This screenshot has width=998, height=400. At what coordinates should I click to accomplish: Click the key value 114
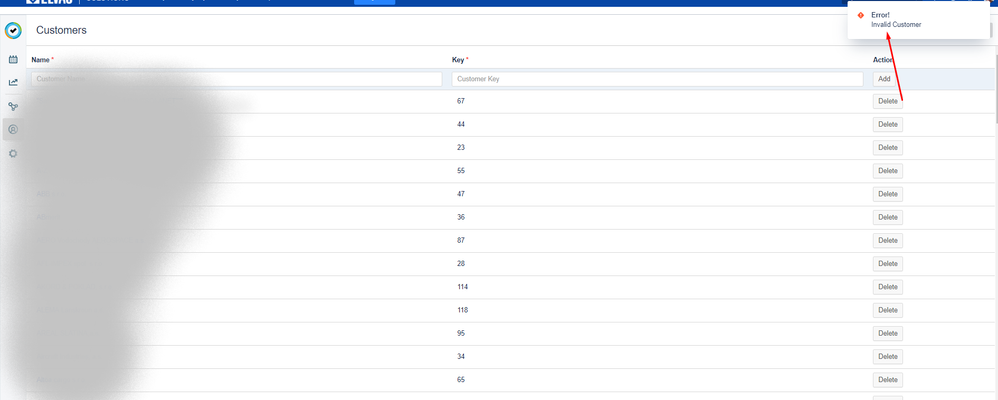462,287
